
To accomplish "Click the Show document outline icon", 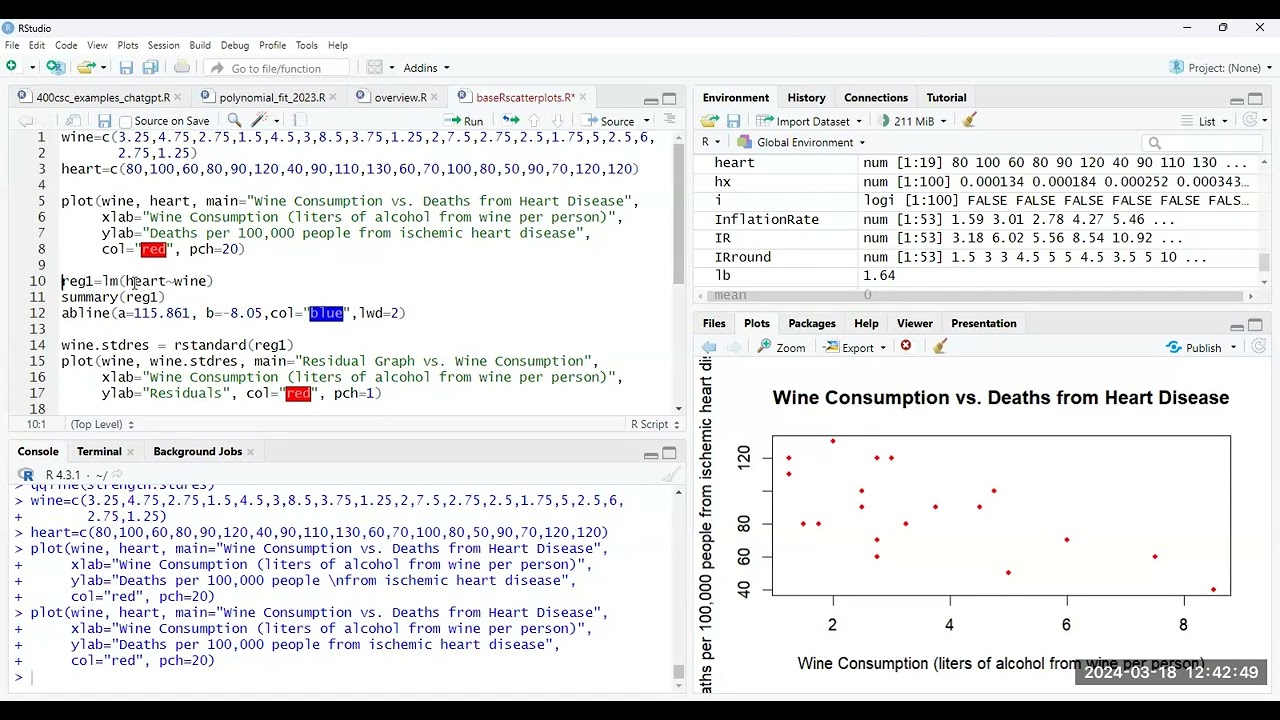I will pos(669,120).
